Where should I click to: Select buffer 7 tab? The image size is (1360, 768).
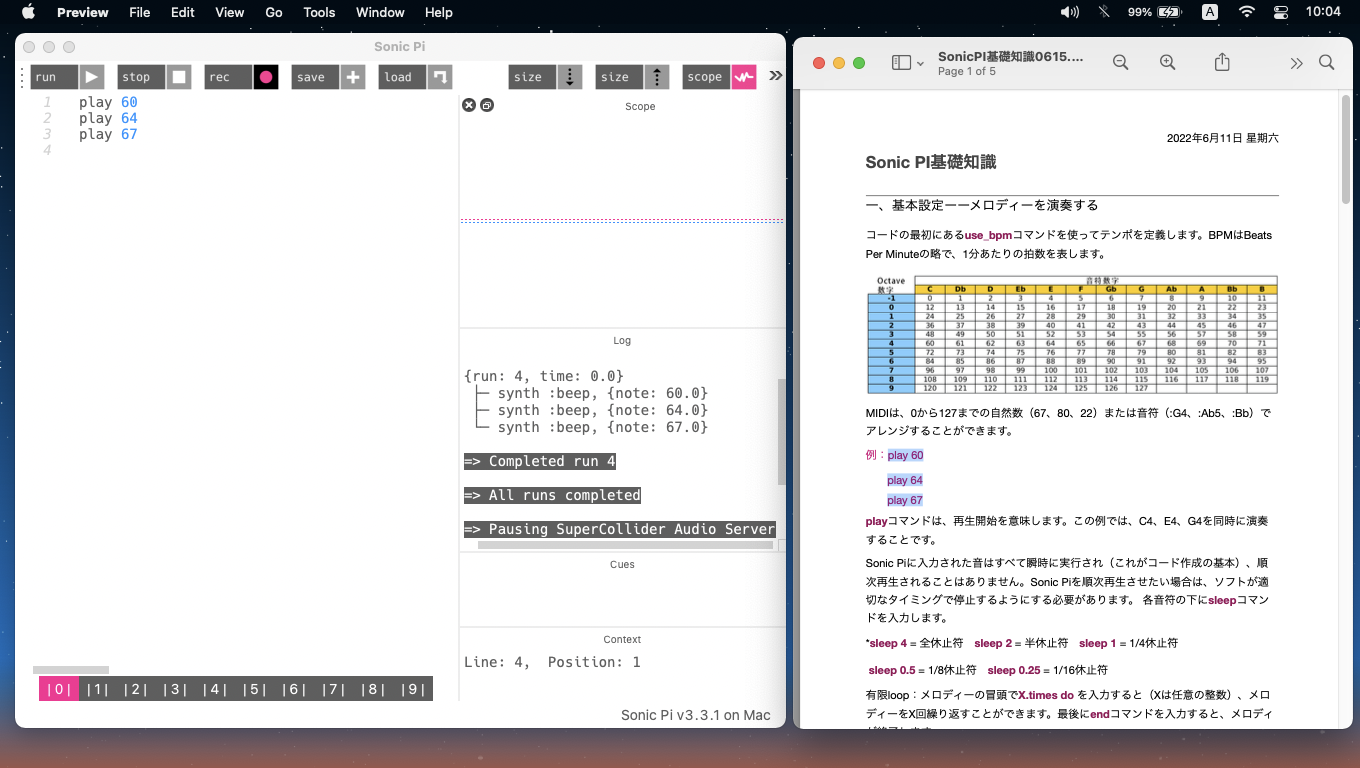(x=334, y=689)
